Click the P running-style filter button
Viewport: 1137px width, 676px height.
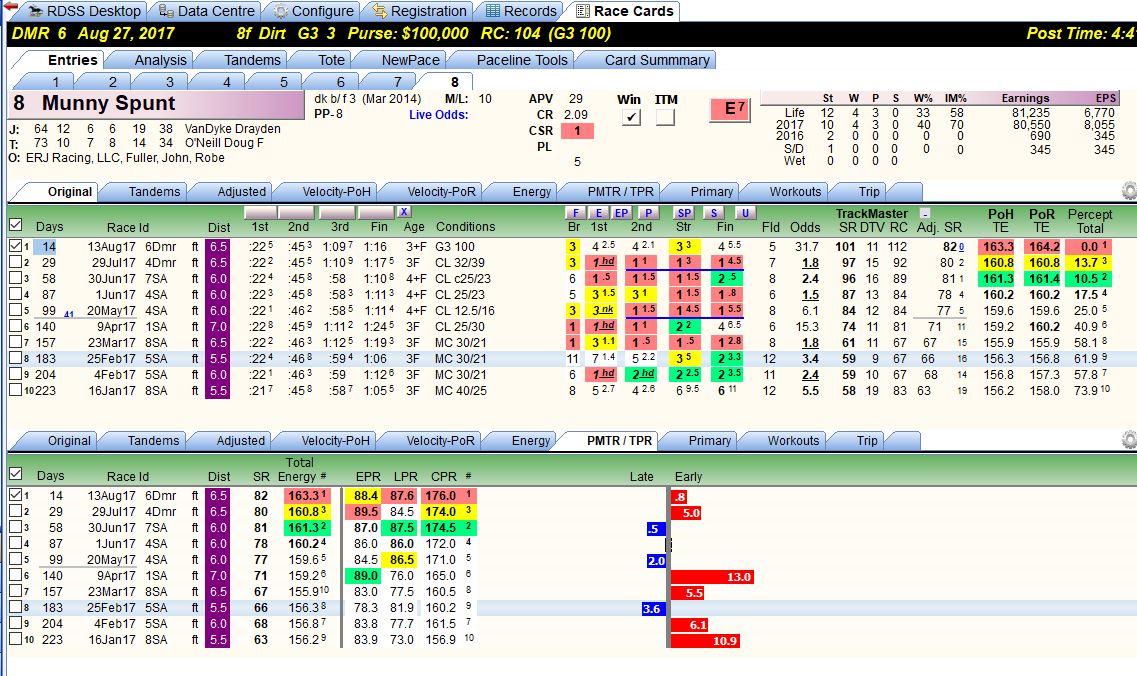click(648, 213)
